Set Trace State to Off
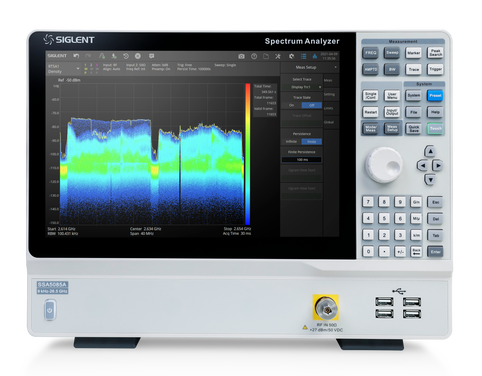Screen dimensions: 482x376 (x=312, y=105)
